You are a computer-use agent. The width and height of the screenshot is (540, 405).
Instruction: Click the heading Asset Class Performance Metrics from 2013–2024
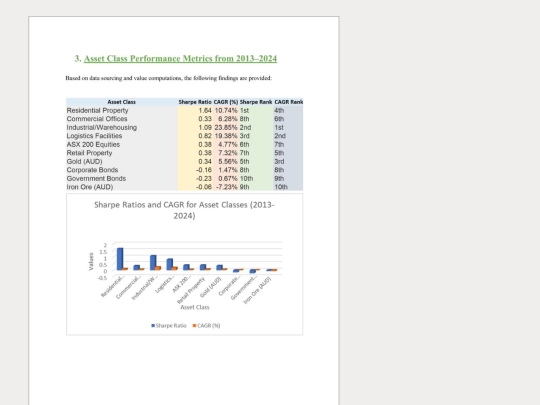180,59
